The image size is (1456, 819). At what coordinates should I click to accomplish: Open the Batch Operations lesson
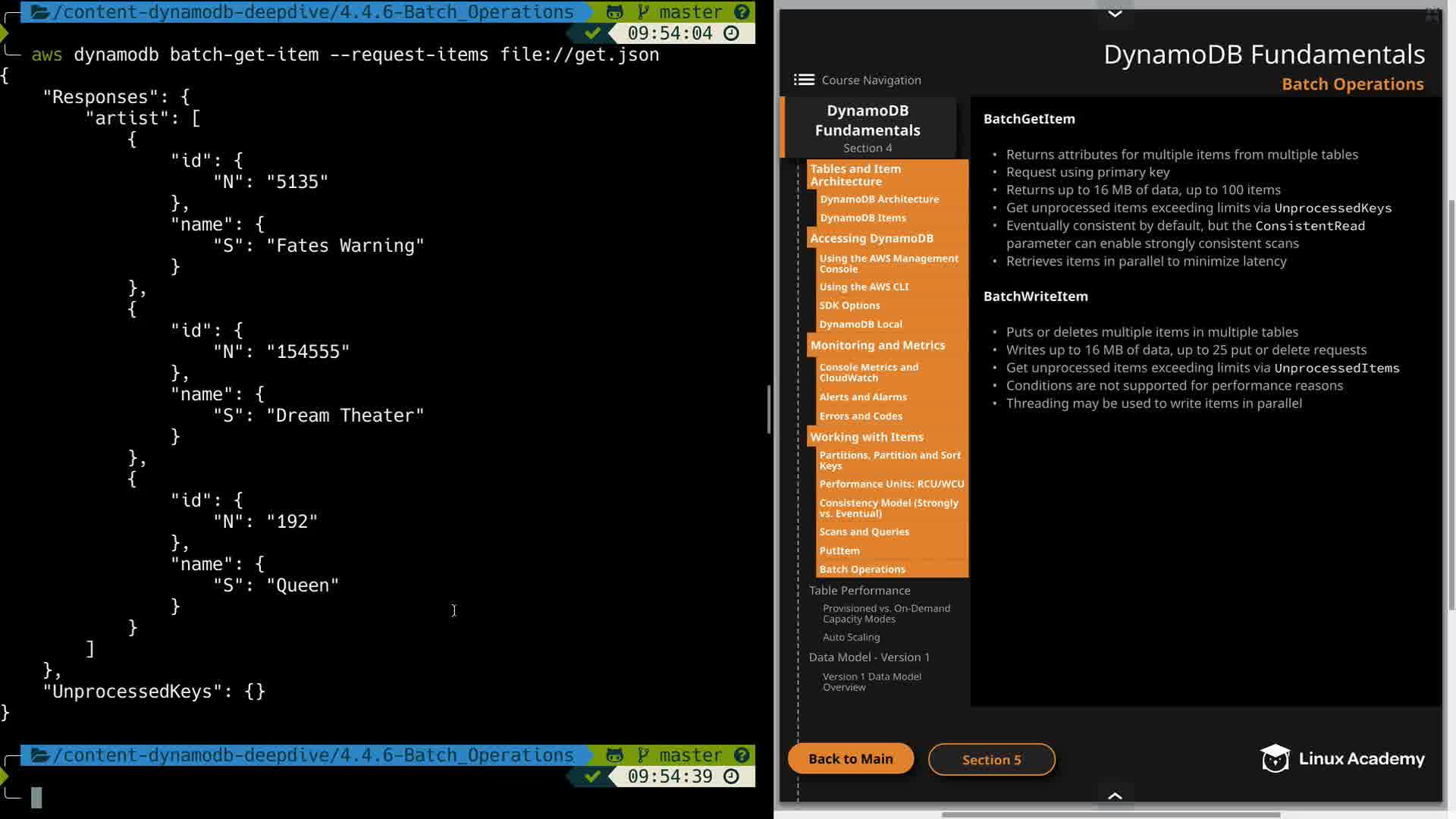point(862,569)
